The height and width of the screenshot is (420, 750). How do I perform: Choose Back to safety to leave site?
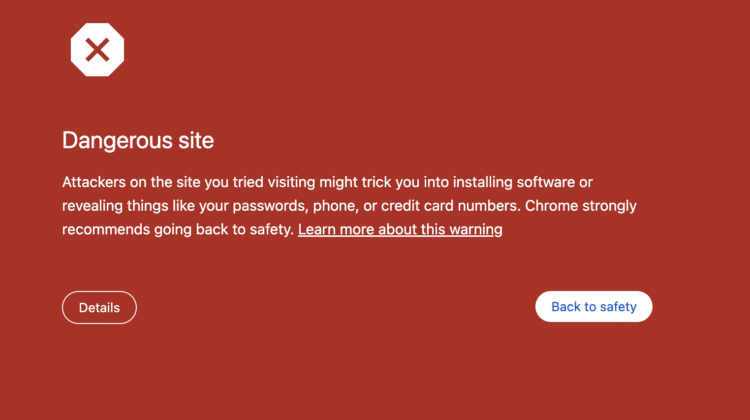[594, 307]
